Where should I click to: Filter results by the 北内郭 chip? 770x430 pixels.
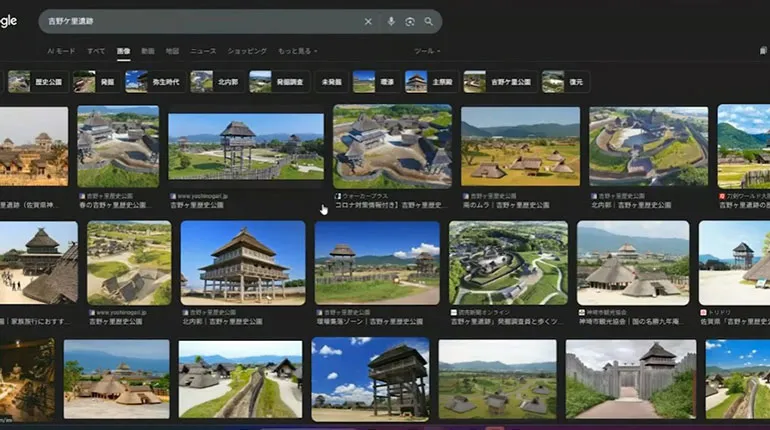[217, 82]
